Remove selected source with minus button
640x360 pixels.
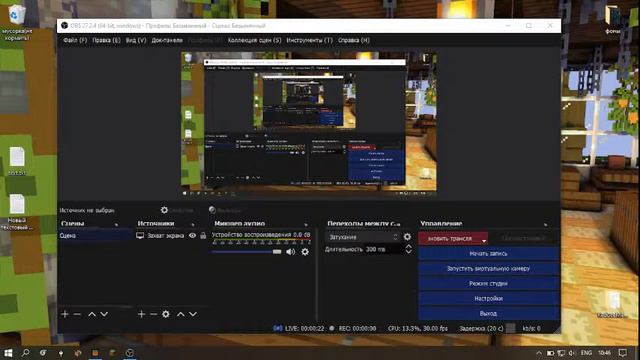pos(153,314)
